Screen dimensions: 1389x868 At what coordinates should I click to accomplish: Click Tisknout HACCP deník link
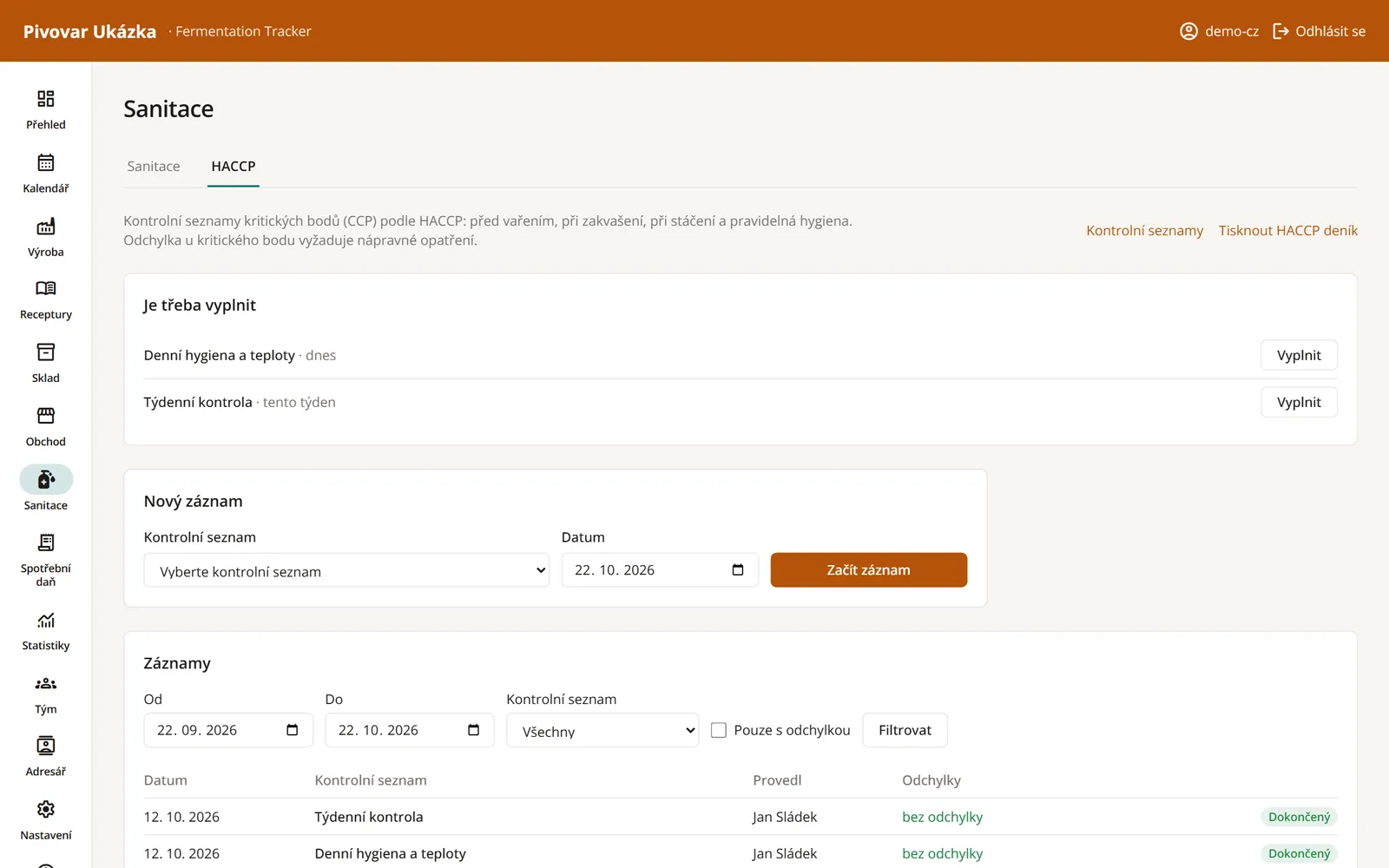click(1288, 231)
